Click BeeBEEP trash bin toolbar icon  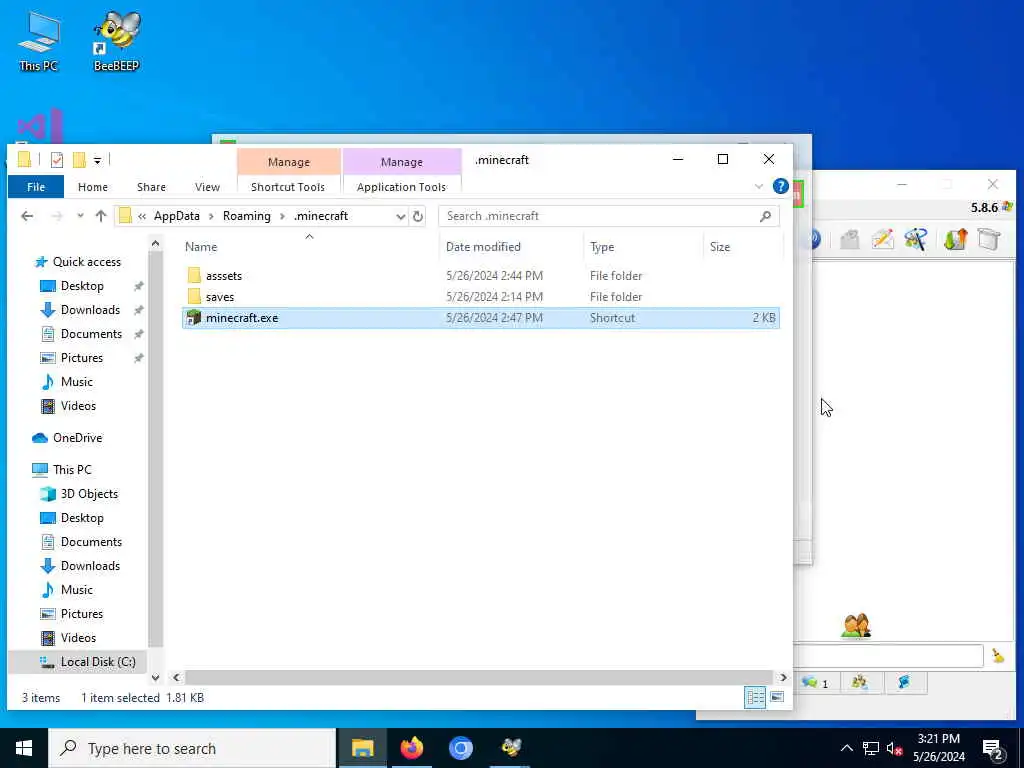(x=989, y=239)
